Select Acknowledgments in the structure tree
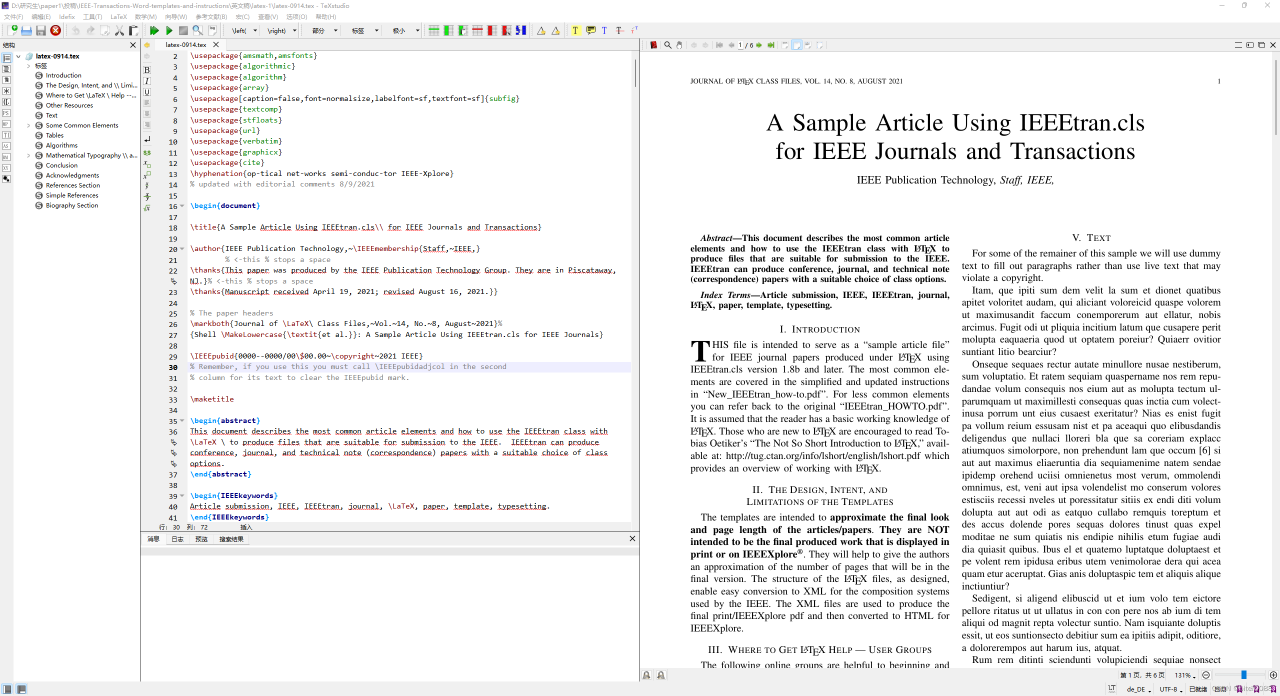Screen dimensions: 1280x696 click(72, 176)
